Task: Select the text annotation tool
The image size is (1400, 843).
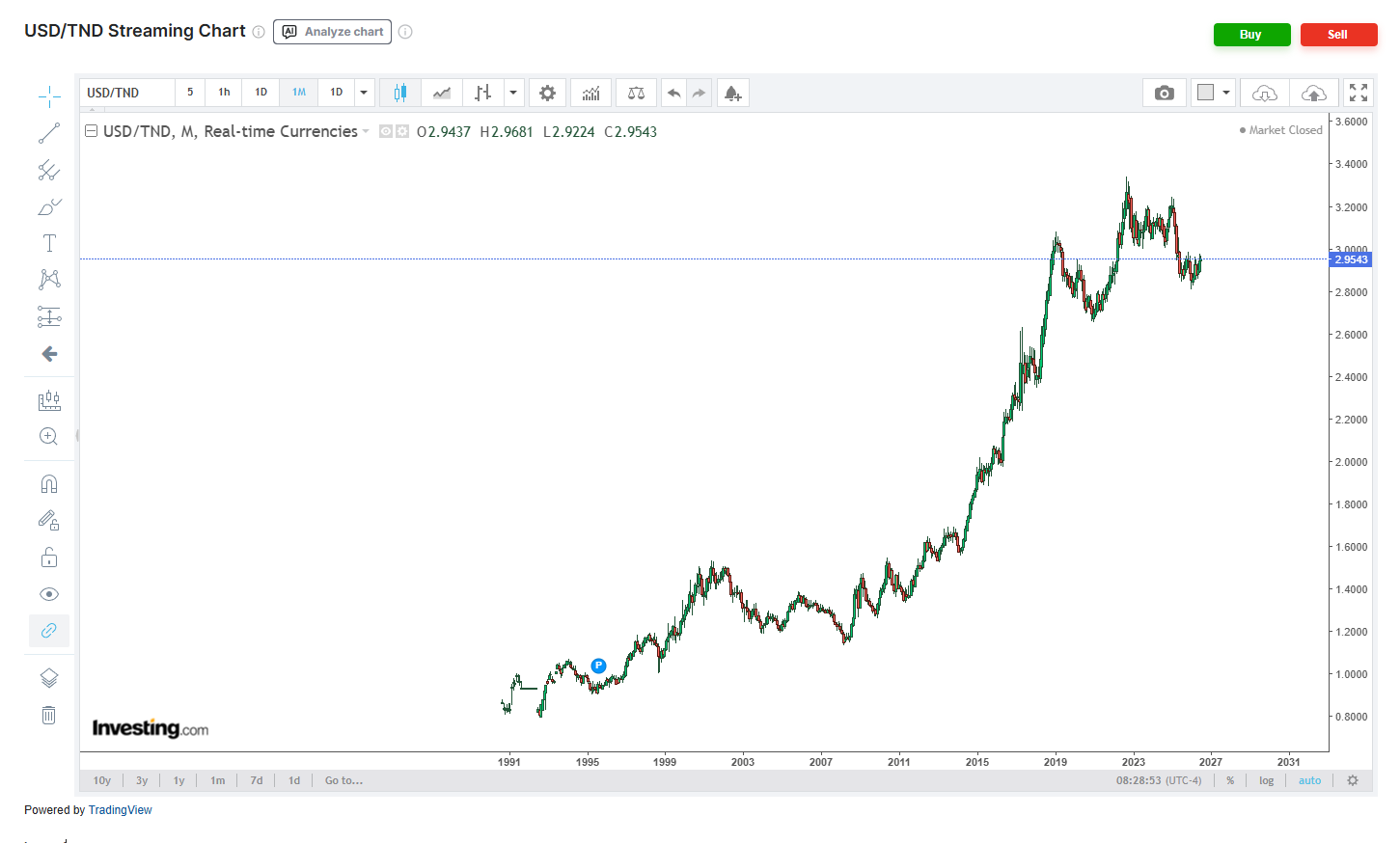Action: 49,243
